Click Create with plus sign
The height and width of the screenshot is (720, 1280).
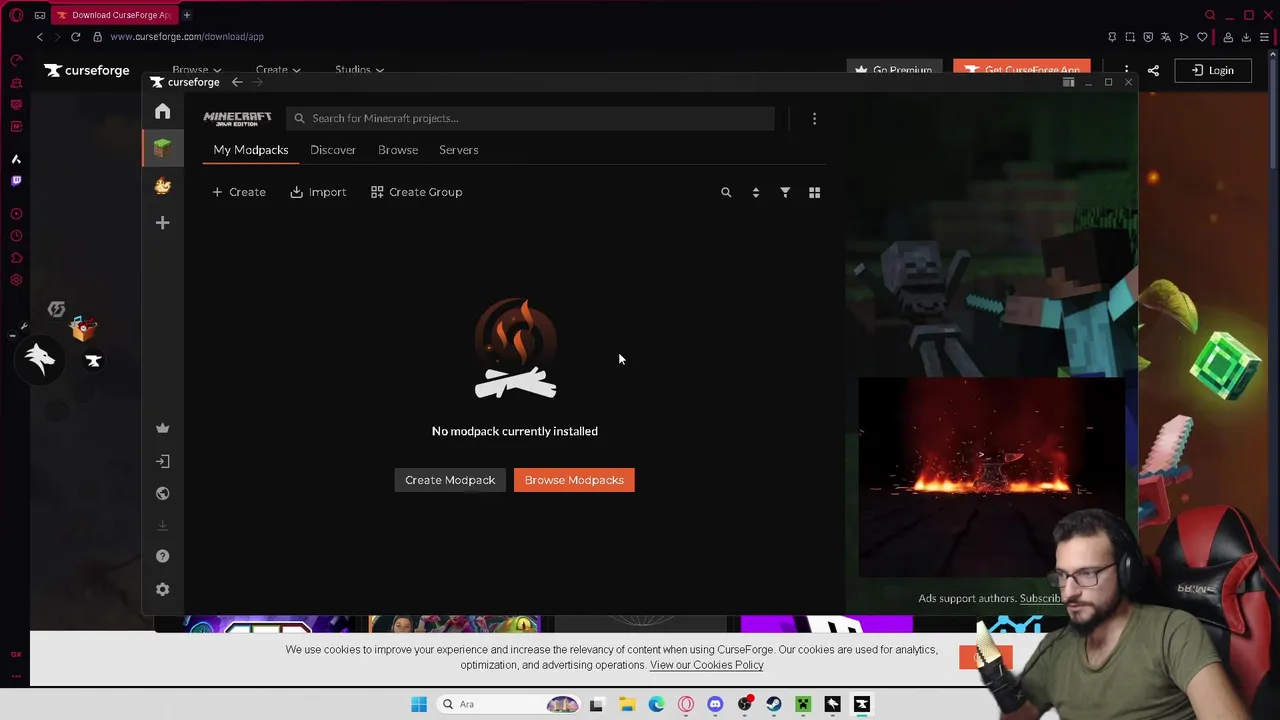pos(238,192)
